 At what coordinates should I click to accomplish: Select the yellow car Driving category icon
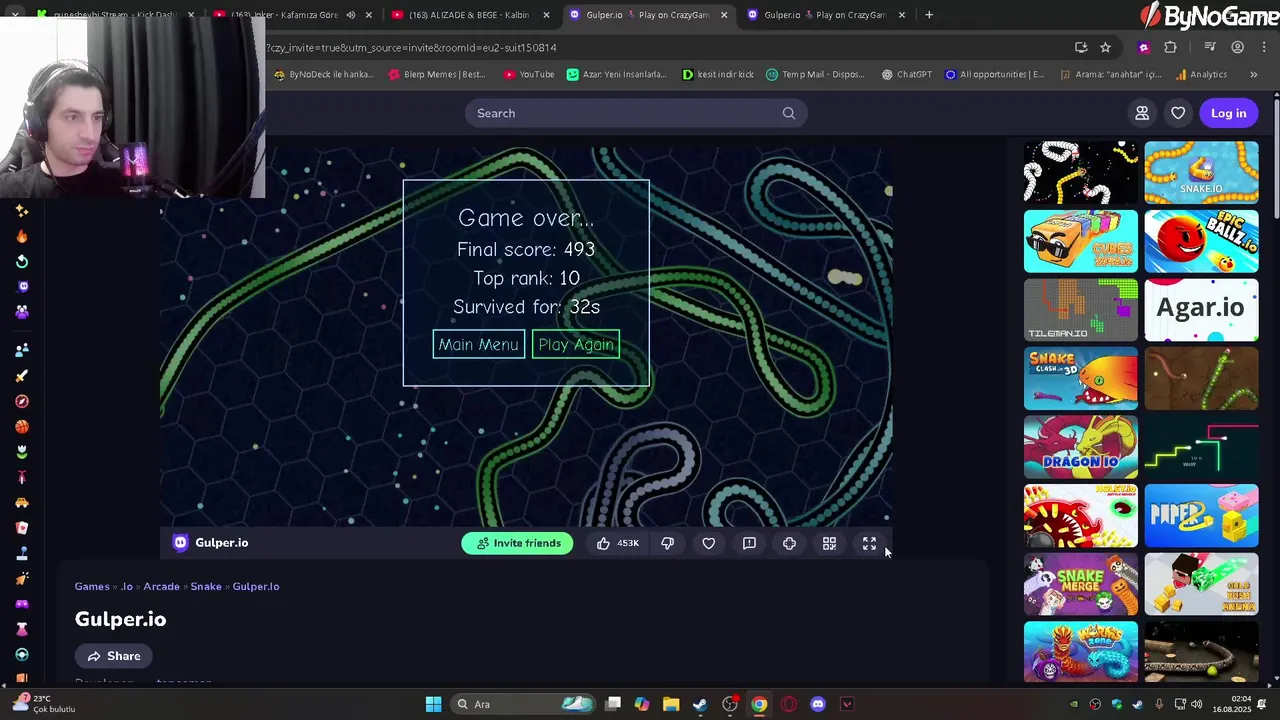[22, 503]
